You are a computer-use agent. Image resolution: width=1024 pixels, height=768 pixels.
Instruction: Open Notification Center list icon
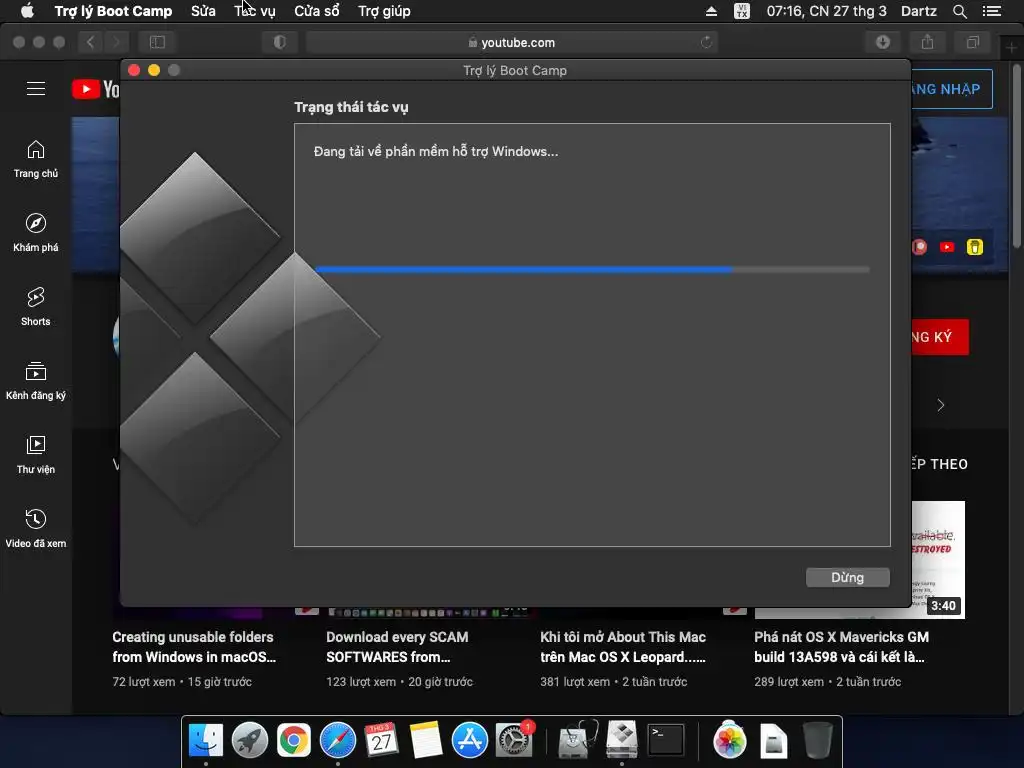[x=992, y=11]
